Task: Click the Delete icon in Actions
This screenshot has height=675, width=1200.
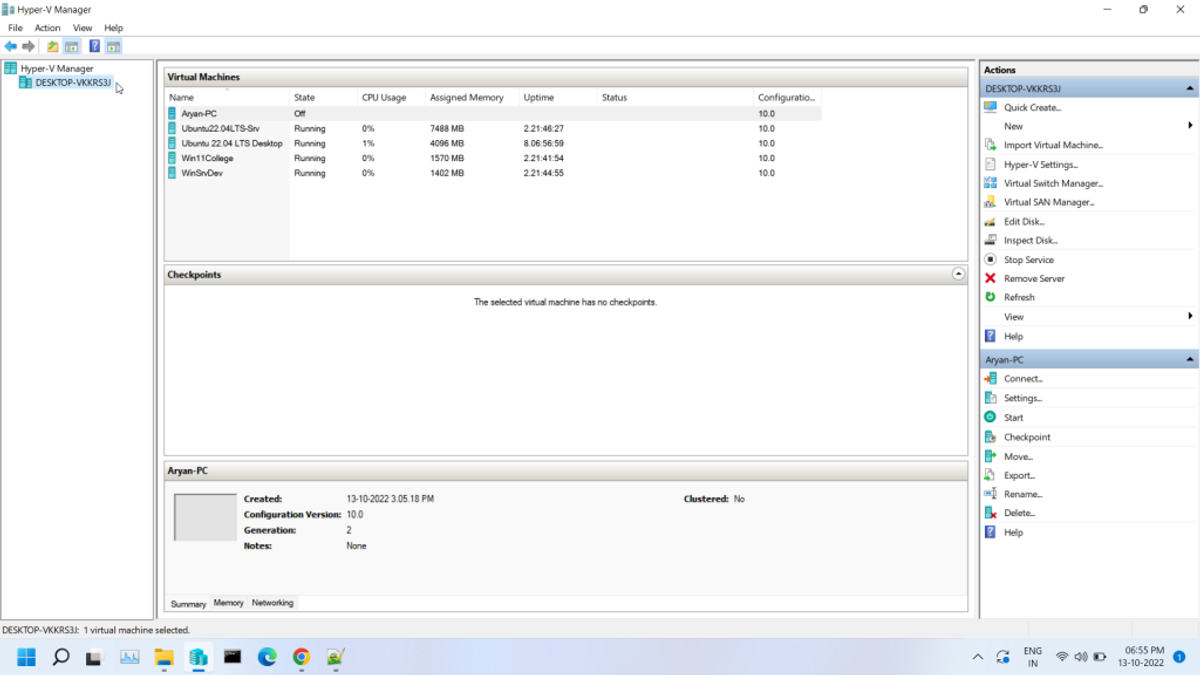Action: tap(990, 513)
